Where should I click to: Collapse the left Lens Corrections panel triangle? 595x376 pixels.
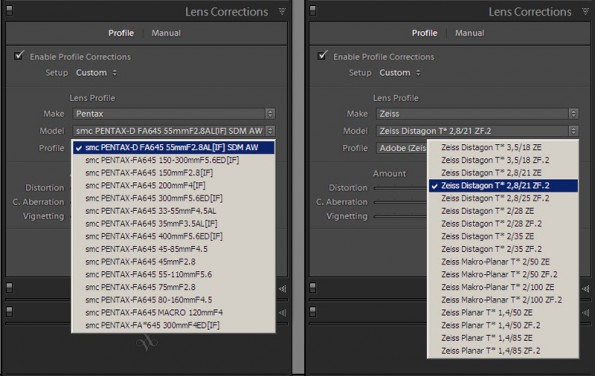click(x=282, y=11)
